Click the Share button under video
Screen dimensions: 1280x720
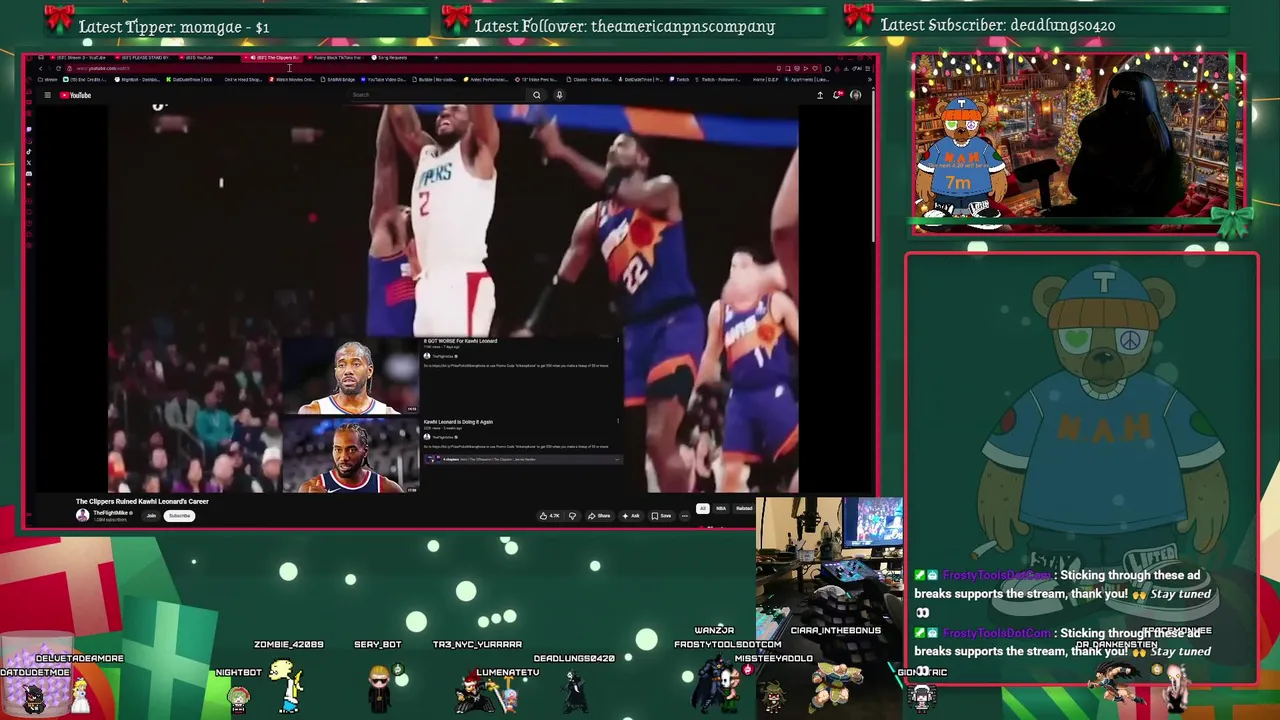(598, 516)
